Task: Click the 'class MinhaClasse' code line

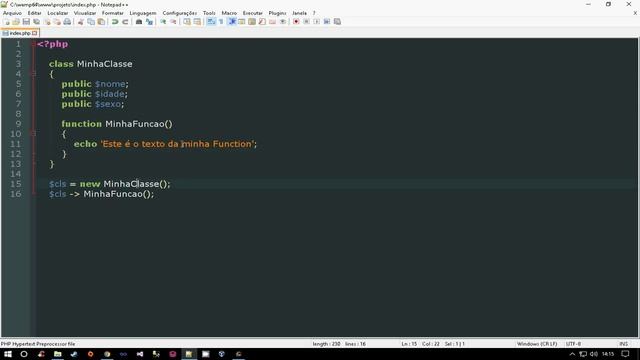Action: click(x=91, y=64)
